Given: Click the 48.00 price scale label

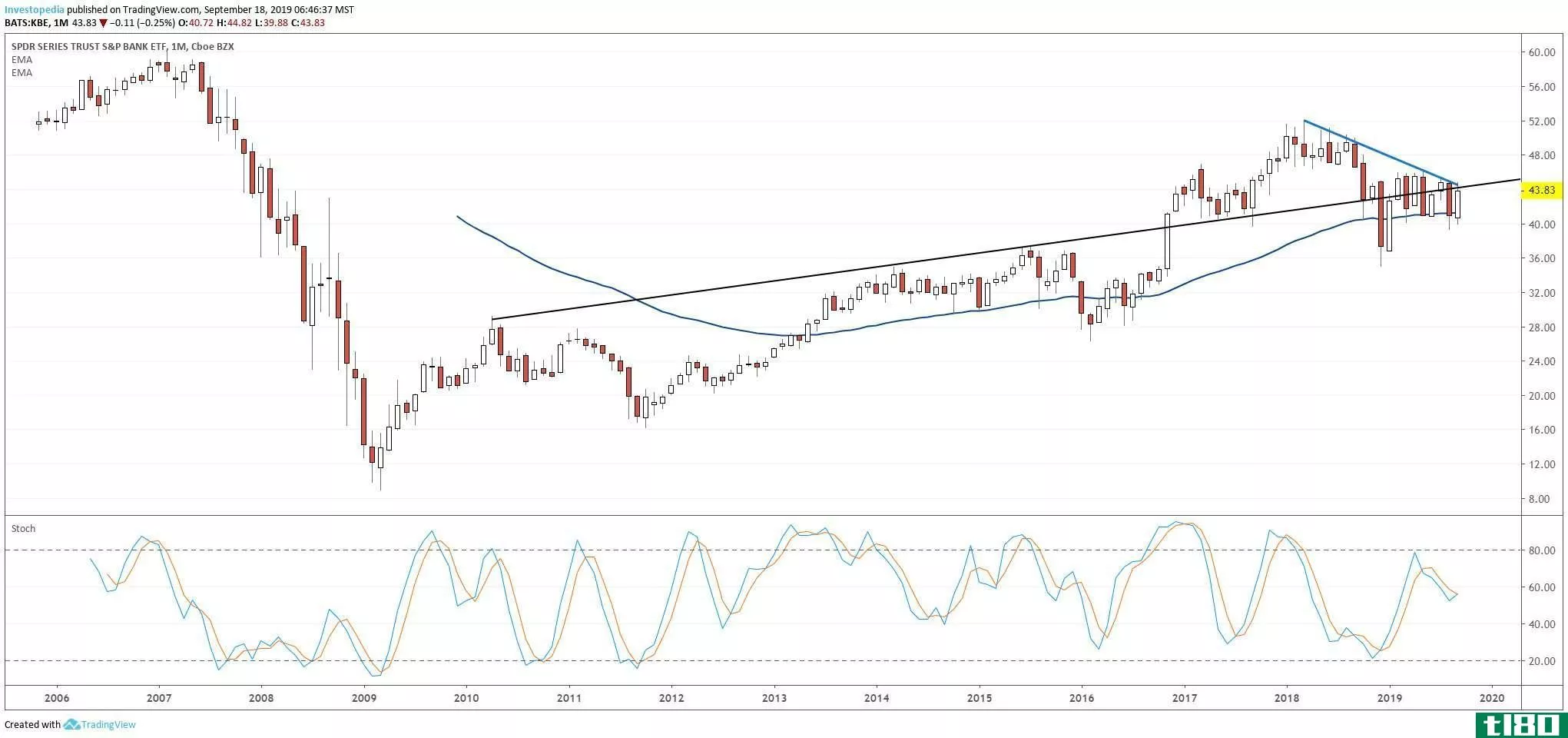Looking at the screenshot, I should pyautogui.click(x=1541, y=155).
